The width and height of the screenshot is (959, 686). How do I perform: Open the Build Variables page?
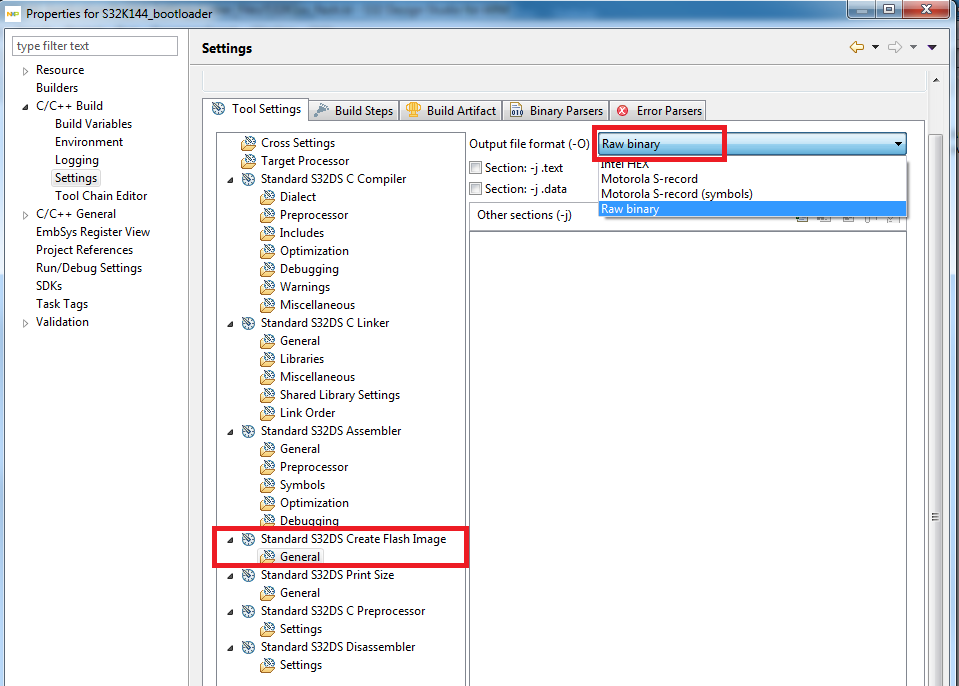(x=93, y=124)
